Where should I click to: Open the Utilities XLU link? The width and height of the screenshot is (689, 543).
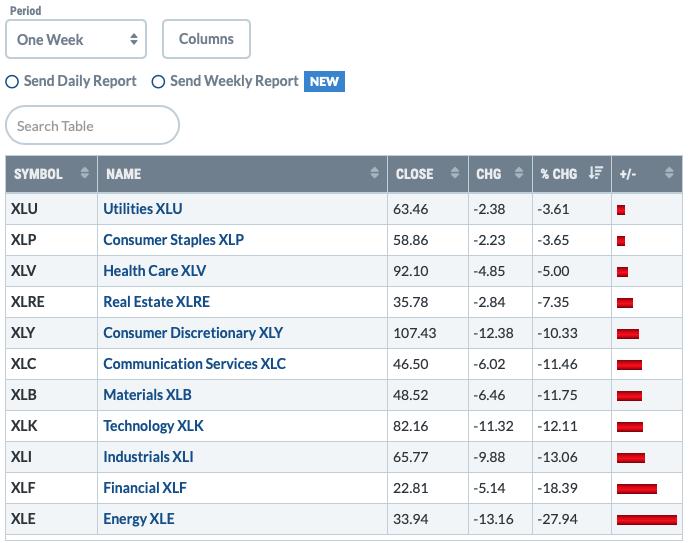pos(143,209)
